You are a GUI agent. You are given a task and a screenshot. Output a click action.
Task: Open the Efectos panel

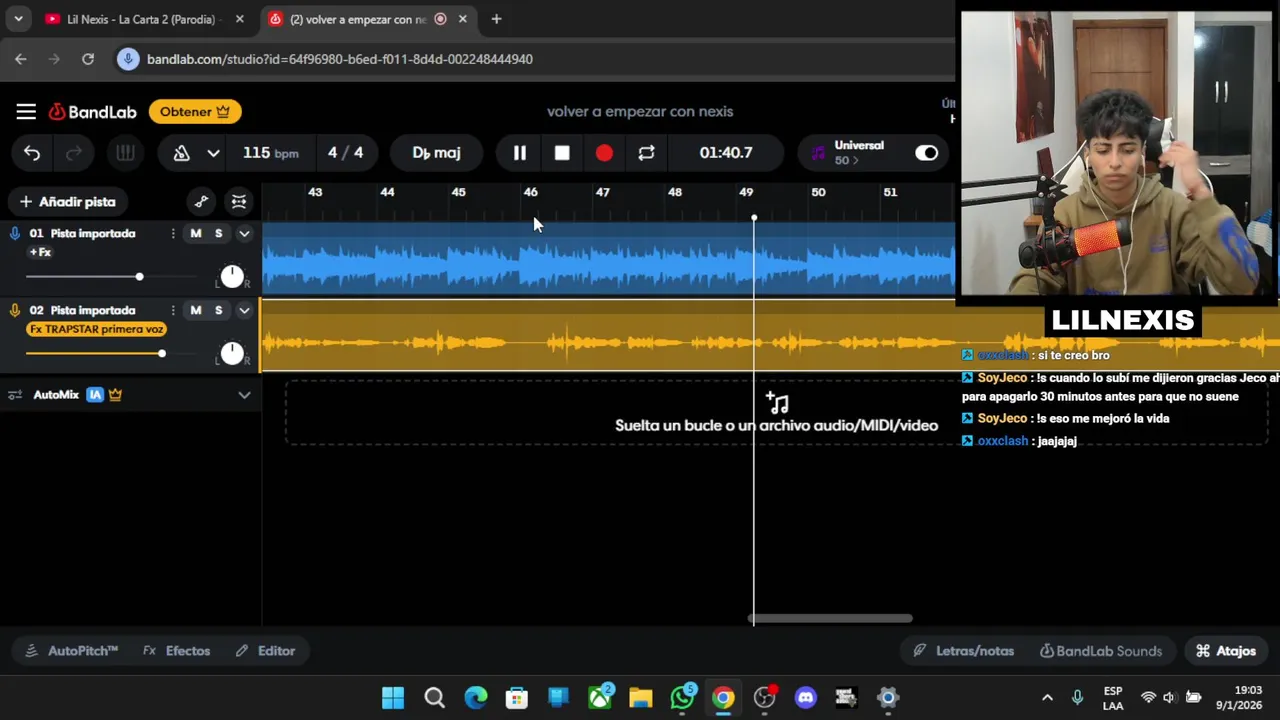pyautogui.click(x=177, y=651)
